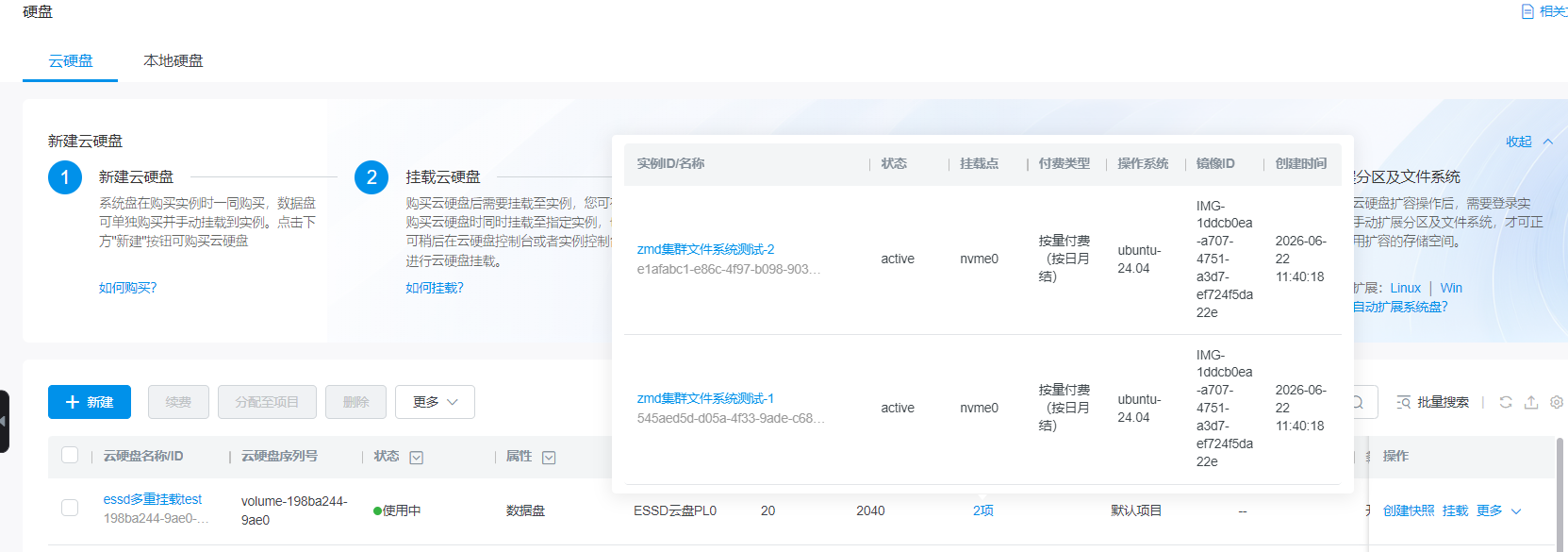The image size is (1568, 552).
Task: Click the 挂载 action in the disk row
Action: click(1455, 510)
